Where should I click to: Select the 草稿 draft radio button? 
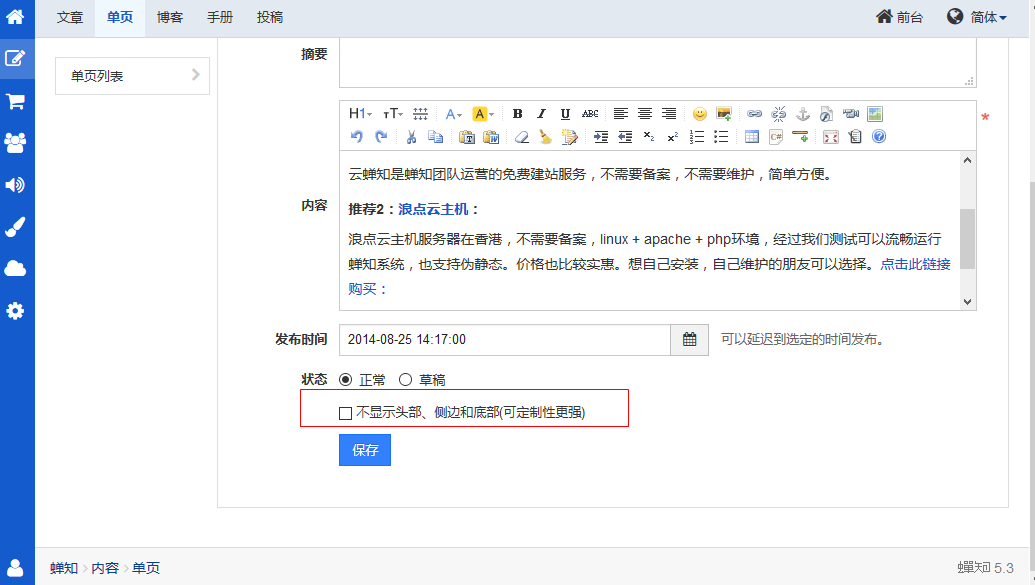(x=405, y=380)
